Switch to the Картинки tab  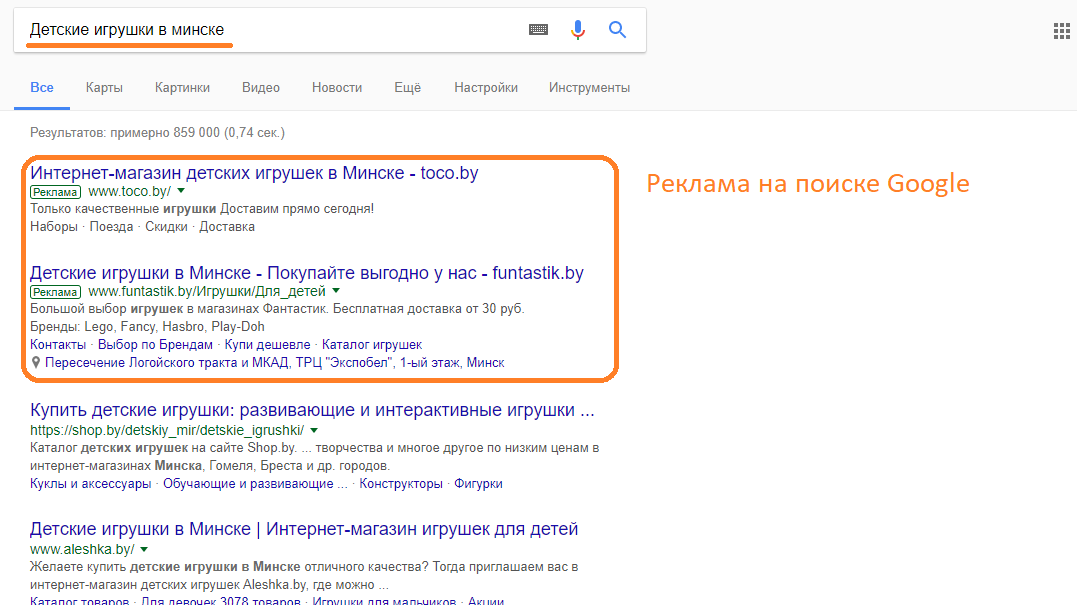[182, 87]
